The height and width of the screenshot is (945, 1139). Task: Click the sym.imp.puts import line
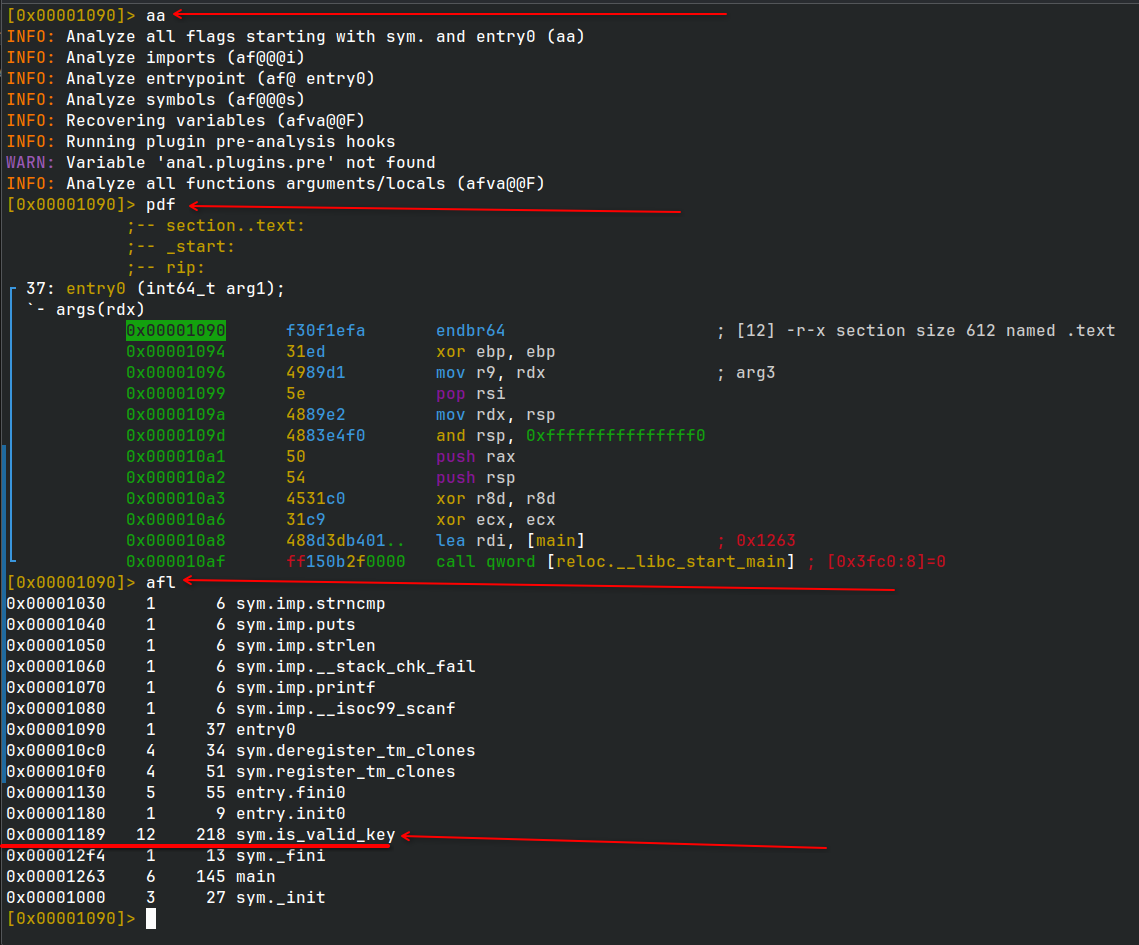tap(296, 625)
